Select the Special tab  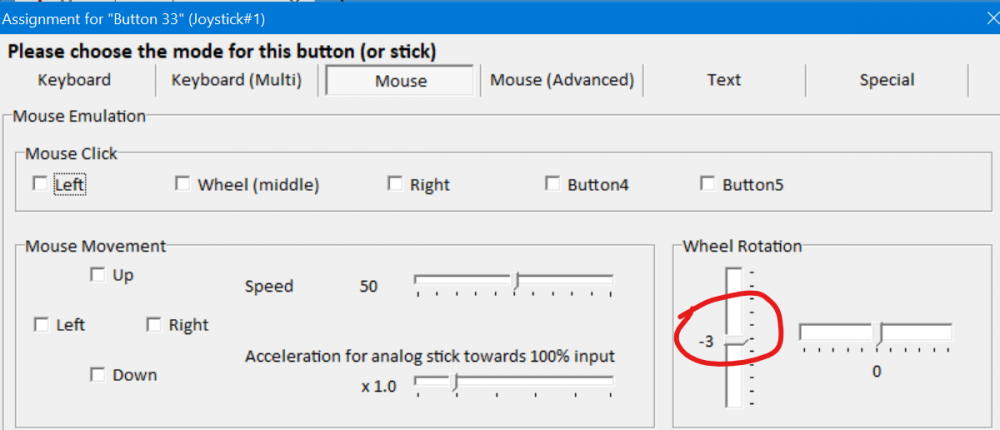point(887,80)
